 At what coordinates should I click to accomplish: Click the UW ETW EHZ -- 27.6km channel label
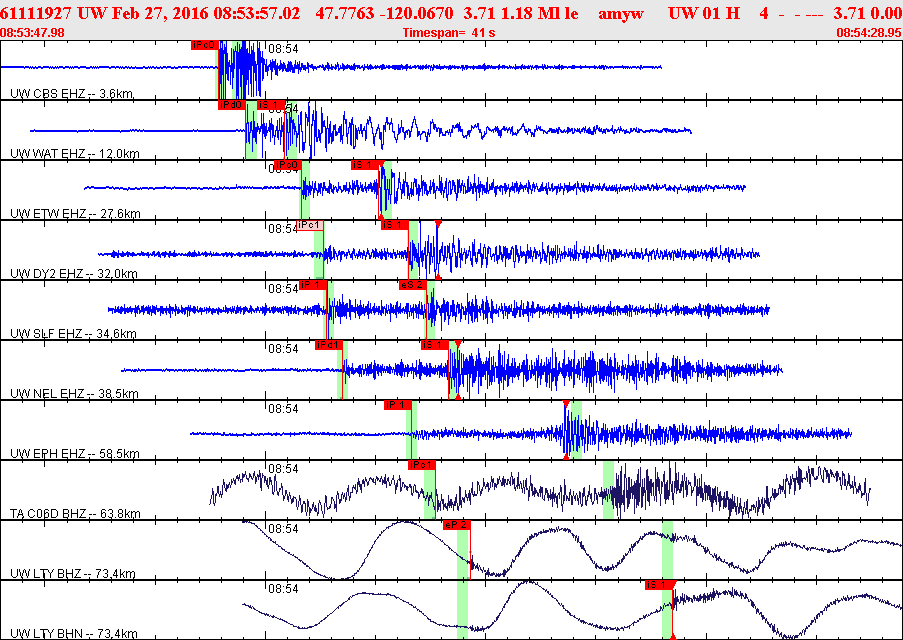(x=75, y=213)
